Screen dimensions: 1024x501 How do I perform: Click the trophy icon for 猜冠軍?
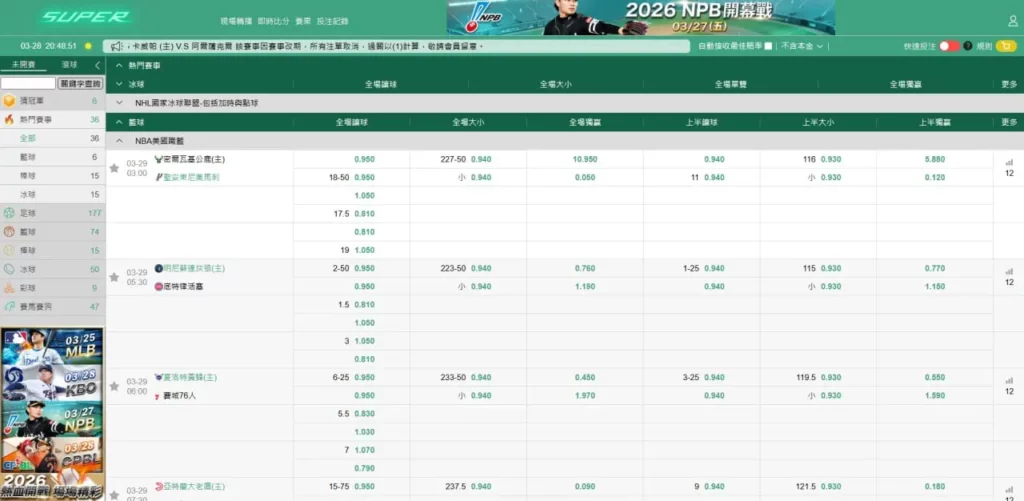(x=9, y=101)
